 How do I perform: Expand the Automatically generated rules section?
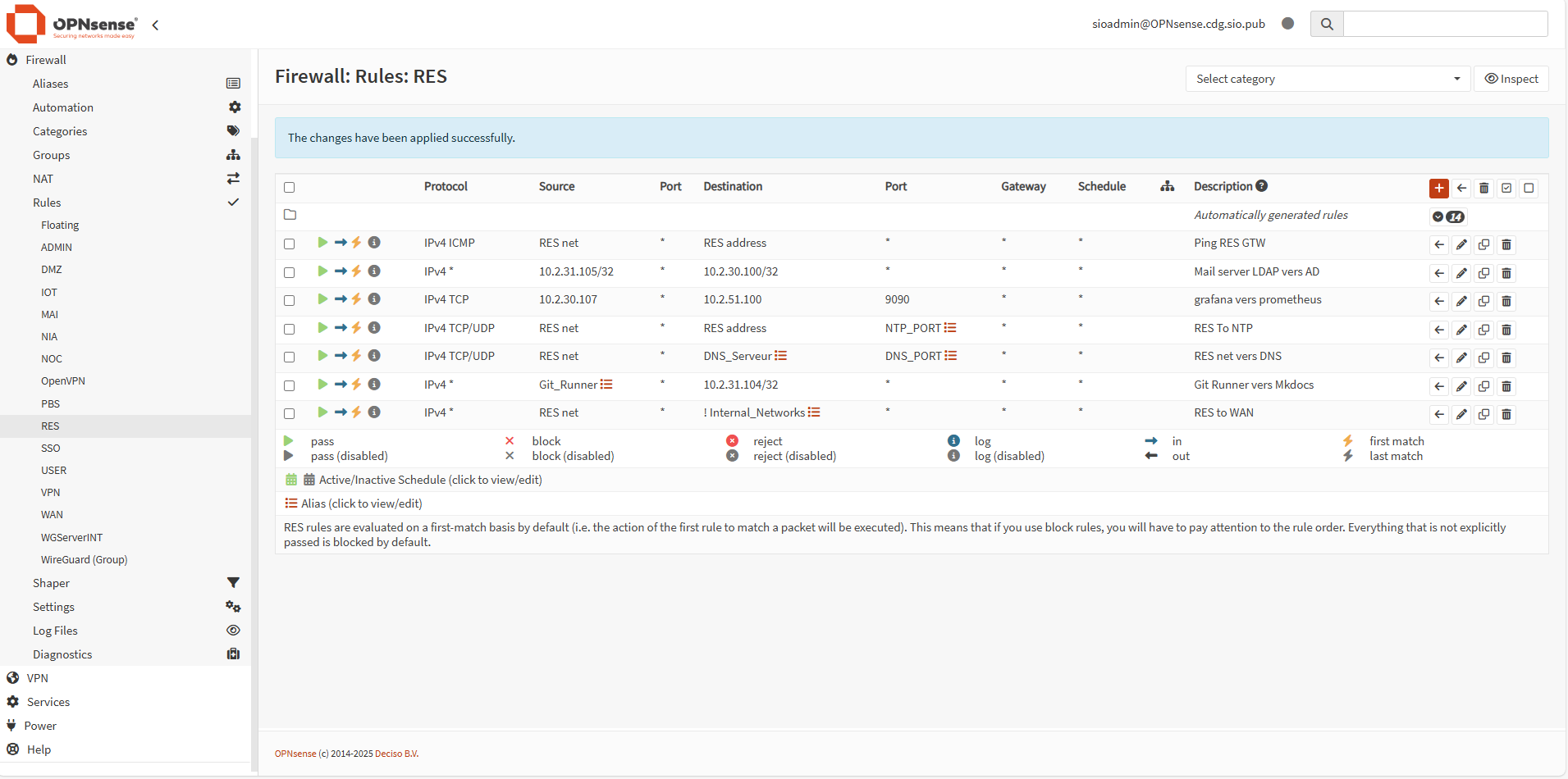pyautogui.click(x=1438, y=216)
